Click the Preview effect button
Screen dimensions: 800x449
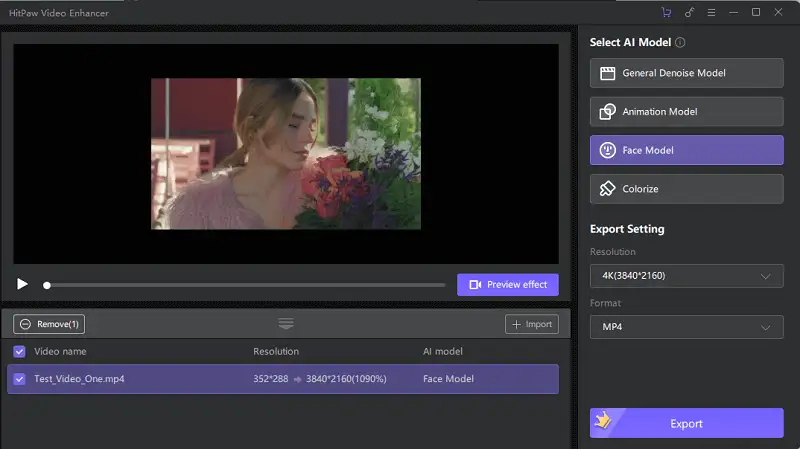click(x=508, y=285)
